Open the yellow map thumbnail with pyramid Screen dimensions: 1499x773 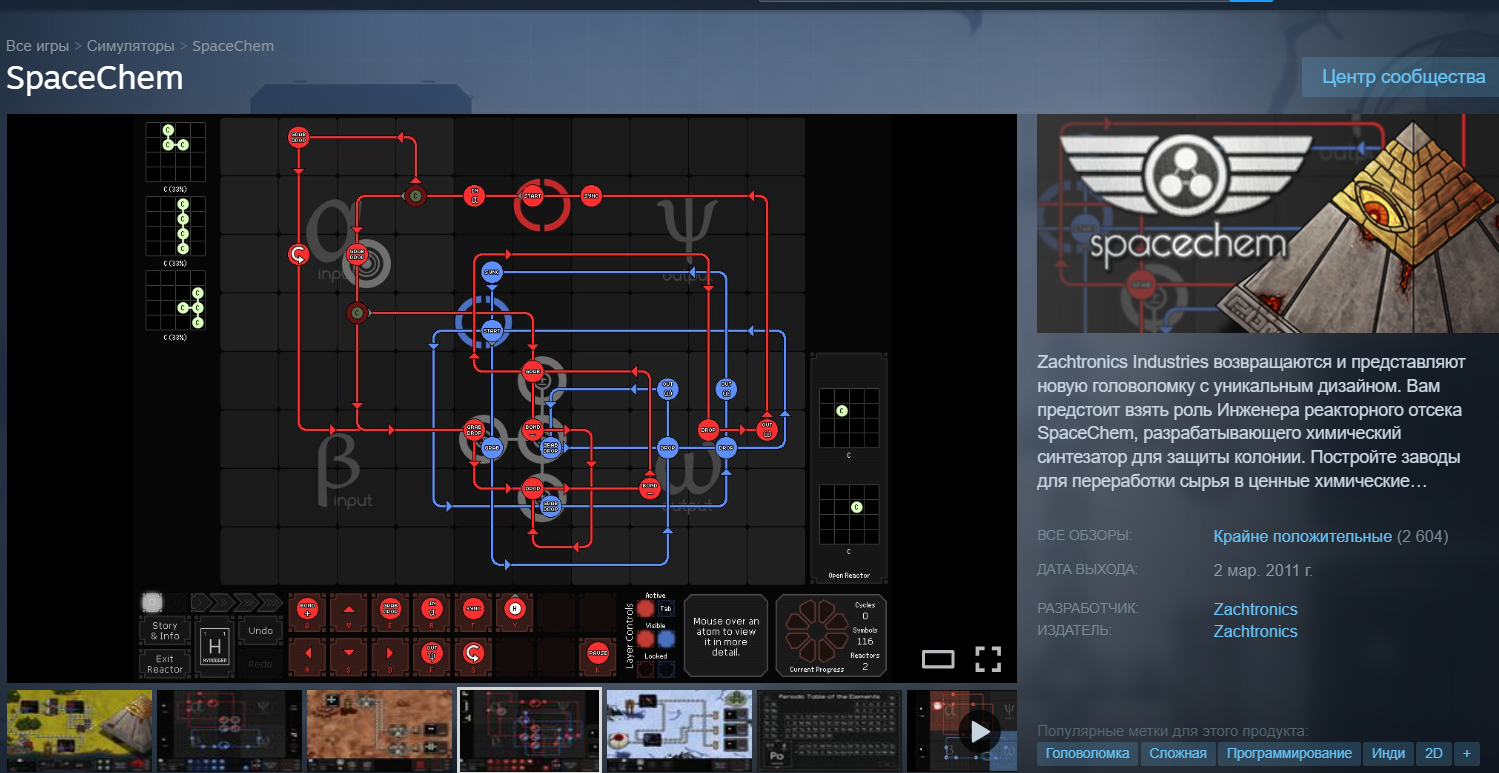80,731
